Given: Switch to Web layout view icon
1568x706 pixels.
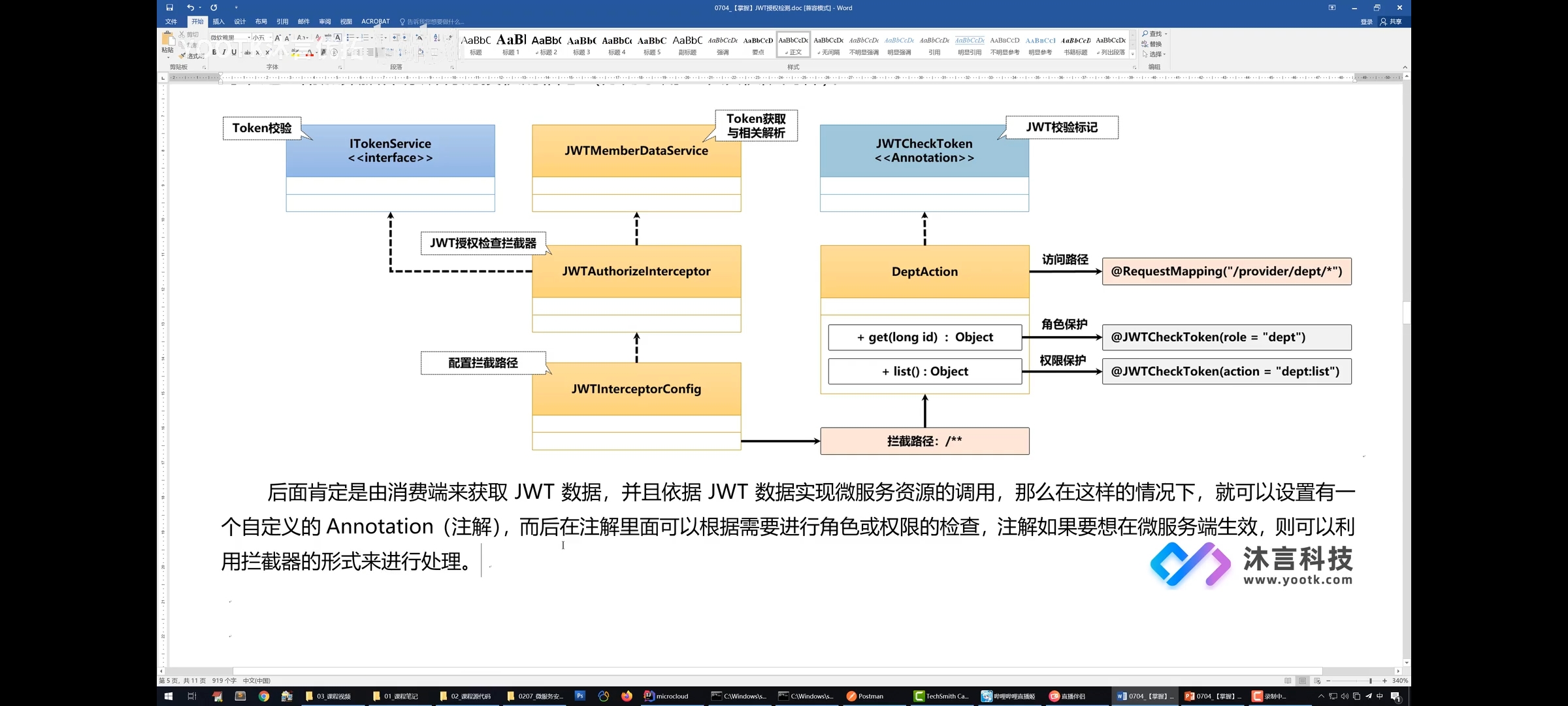Looking at the screenshot, I should coord(1317,681).
